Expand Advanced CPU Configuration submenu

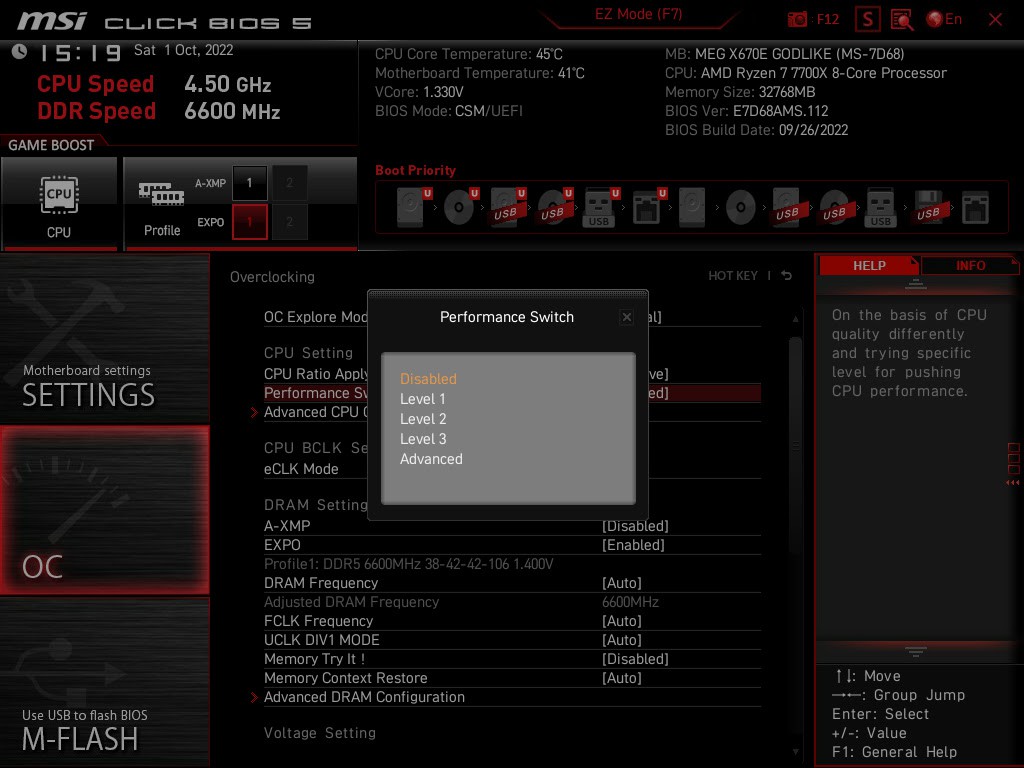[512, 412]
